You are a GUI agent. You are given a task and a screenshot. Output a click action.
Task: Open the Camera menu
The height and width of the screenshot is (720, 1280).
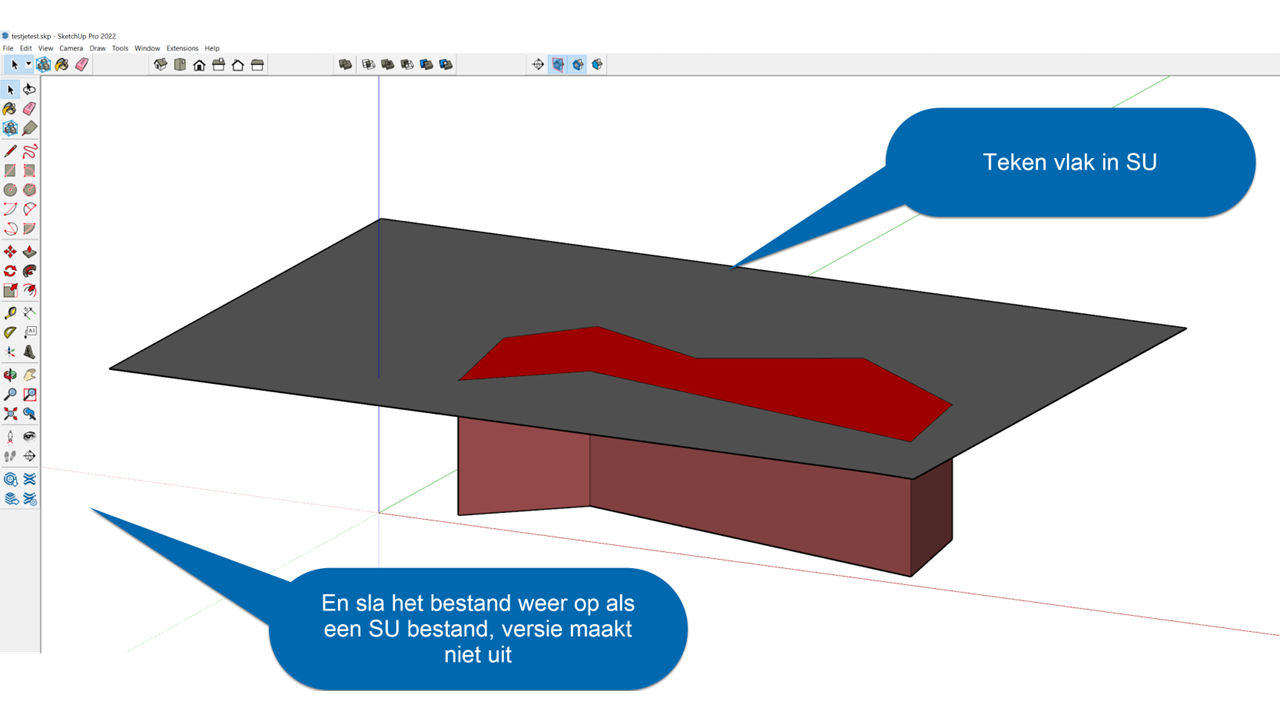click(71, 48)
